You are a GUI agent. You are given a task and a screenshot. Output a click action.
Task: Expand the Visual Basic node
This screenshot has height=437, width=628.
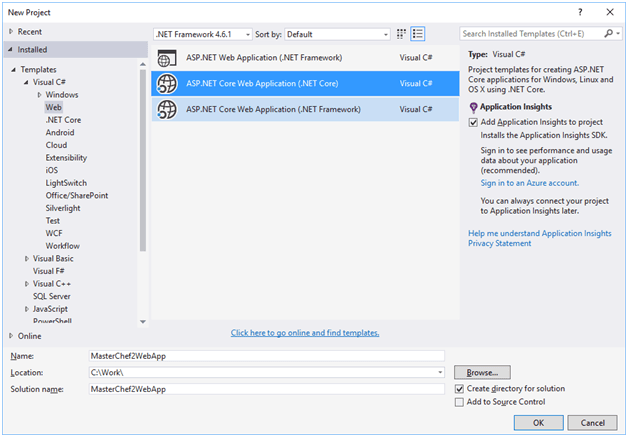click(x=26, y=259)
